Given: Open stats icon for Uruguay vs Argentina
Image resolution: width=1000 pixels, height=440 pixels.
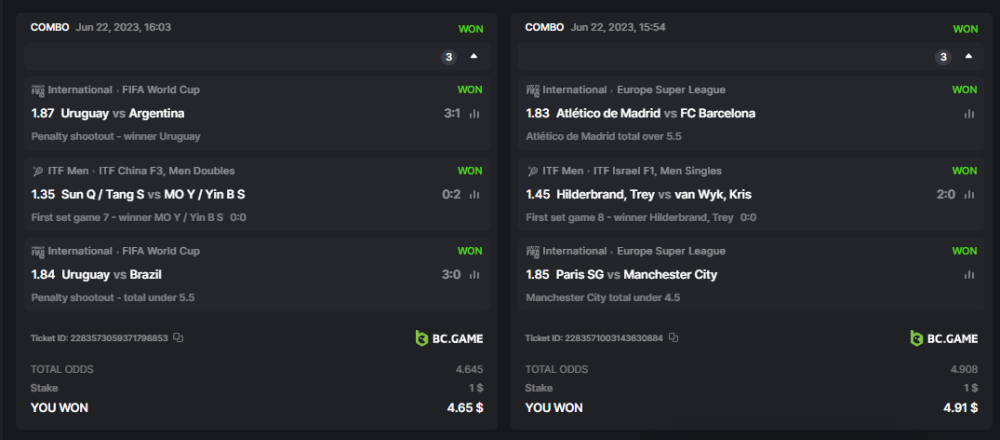Looking at the screenshot, I should (x=475, y=114).
